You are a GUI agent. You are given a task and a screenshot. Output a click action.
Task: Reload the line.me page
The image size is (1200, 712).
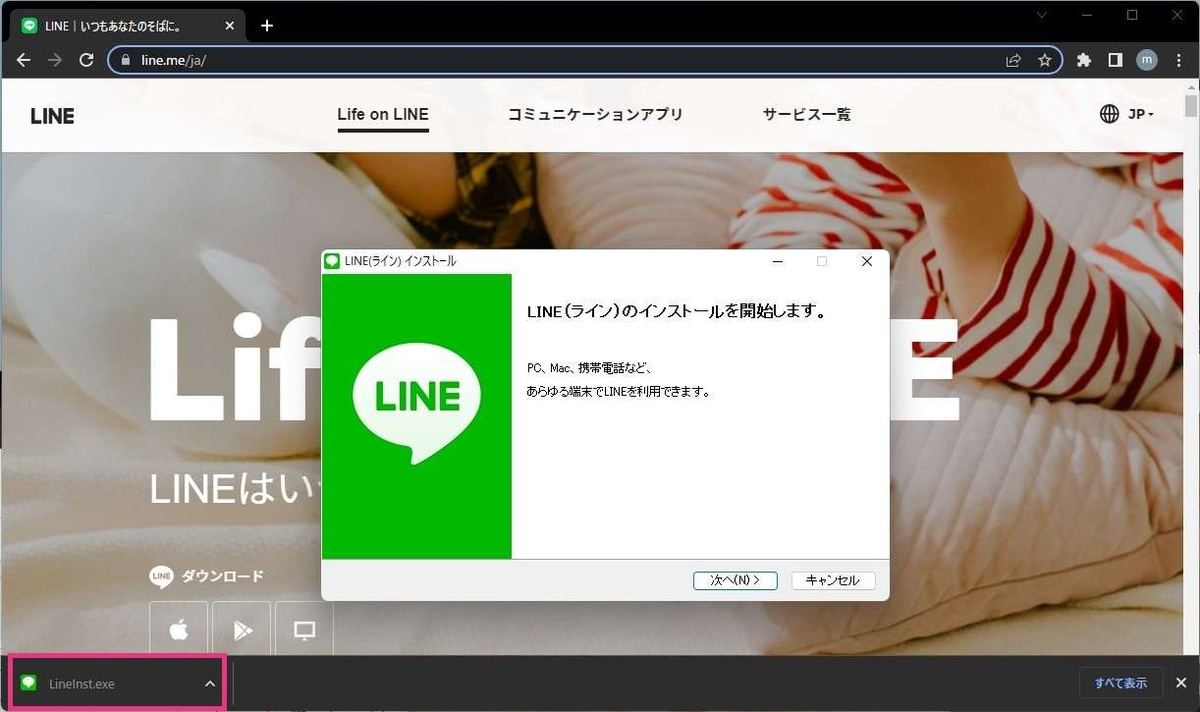click(x=86, y=60)
